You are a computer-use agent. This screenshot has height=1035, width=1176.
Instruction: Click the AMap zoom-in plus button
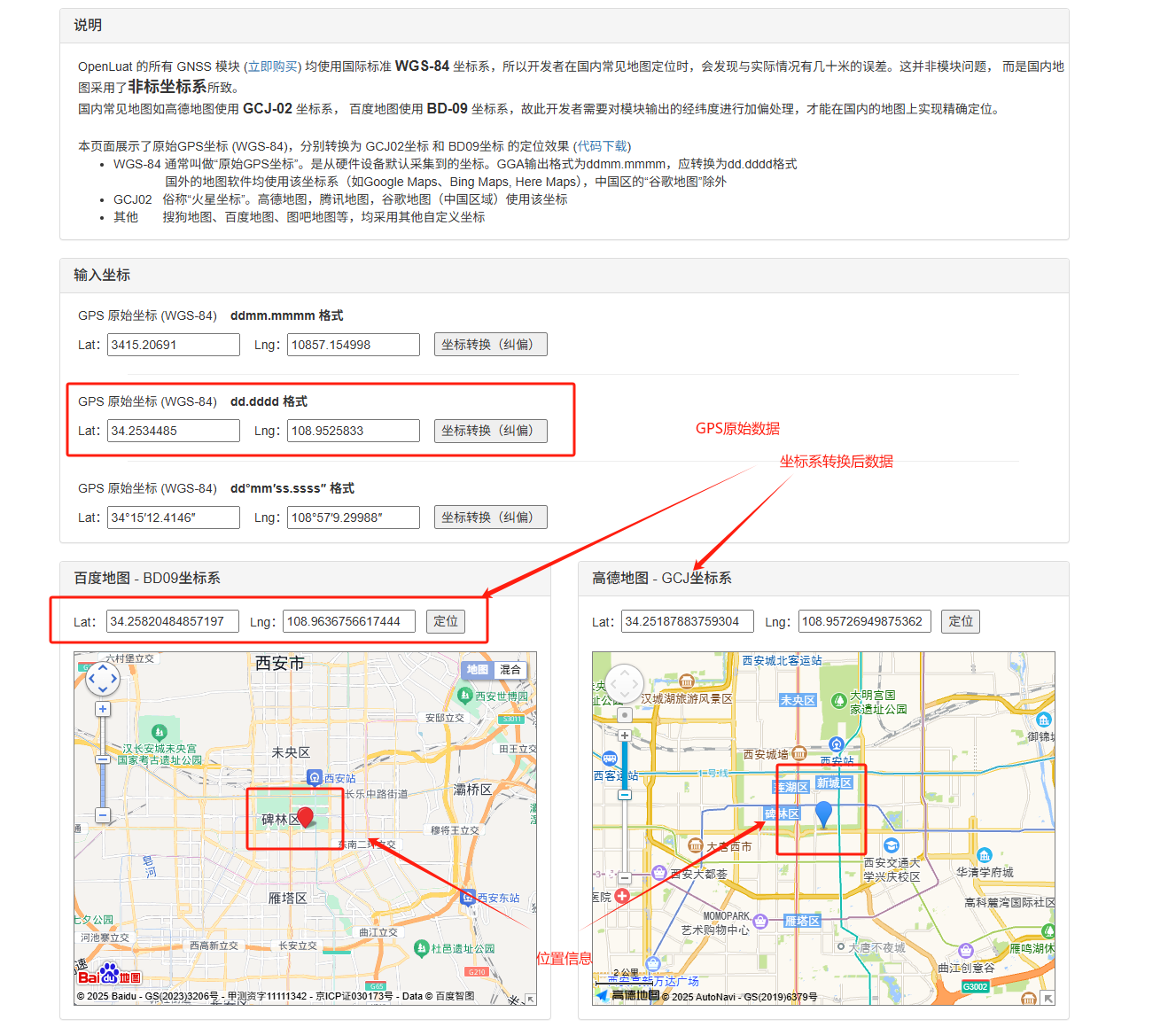[x=625, y=735]
